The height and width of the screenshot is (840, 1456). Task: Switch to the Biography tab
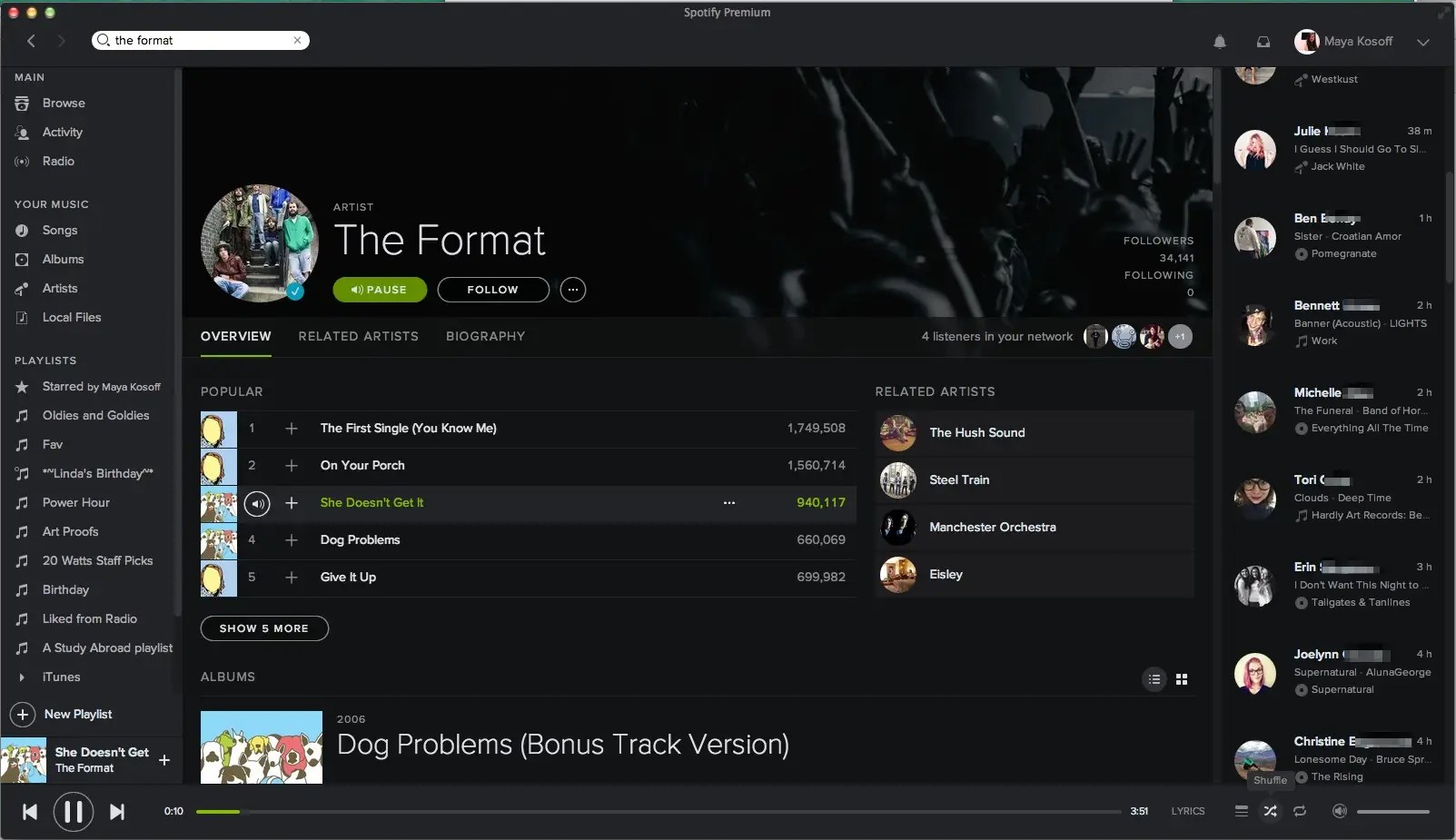pyautogui.click(x=486, y=336)
